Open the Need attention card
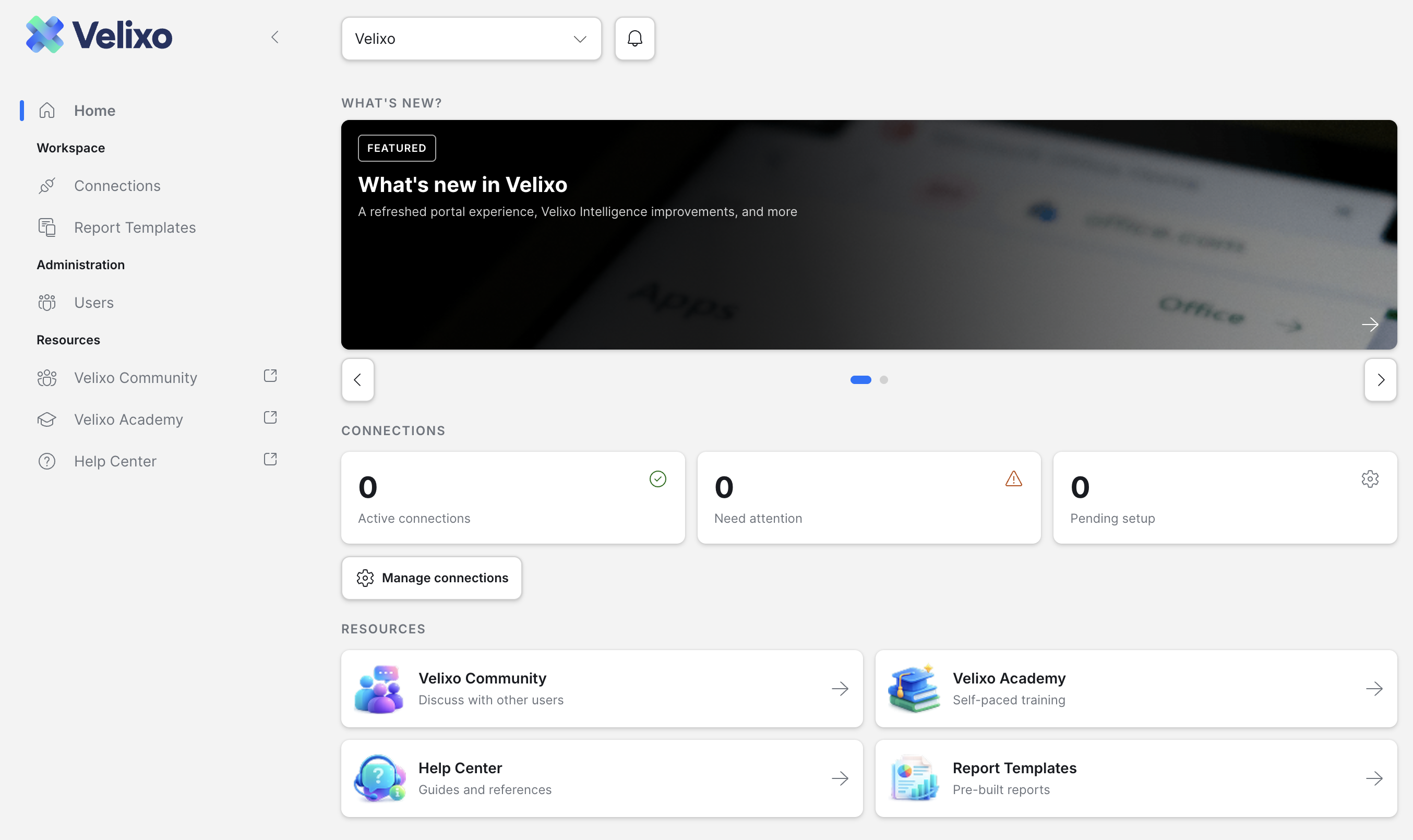This screenshot has width=1413, height=840. coord(869,498)
